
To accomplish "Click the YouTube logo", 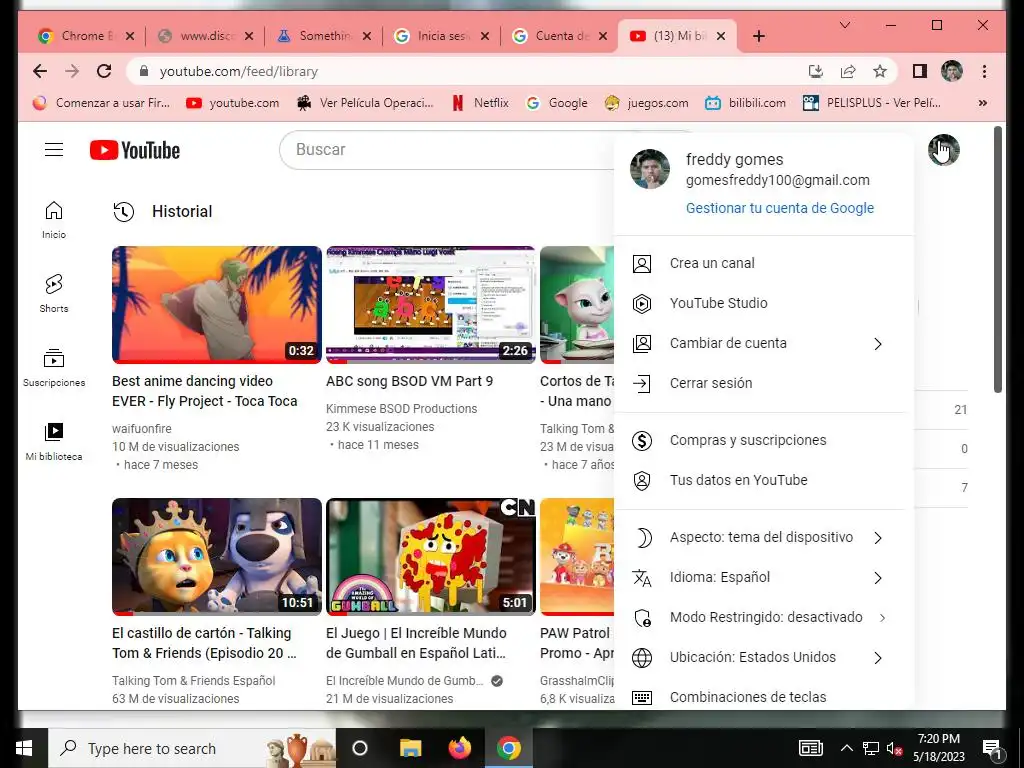I will 135,150.
